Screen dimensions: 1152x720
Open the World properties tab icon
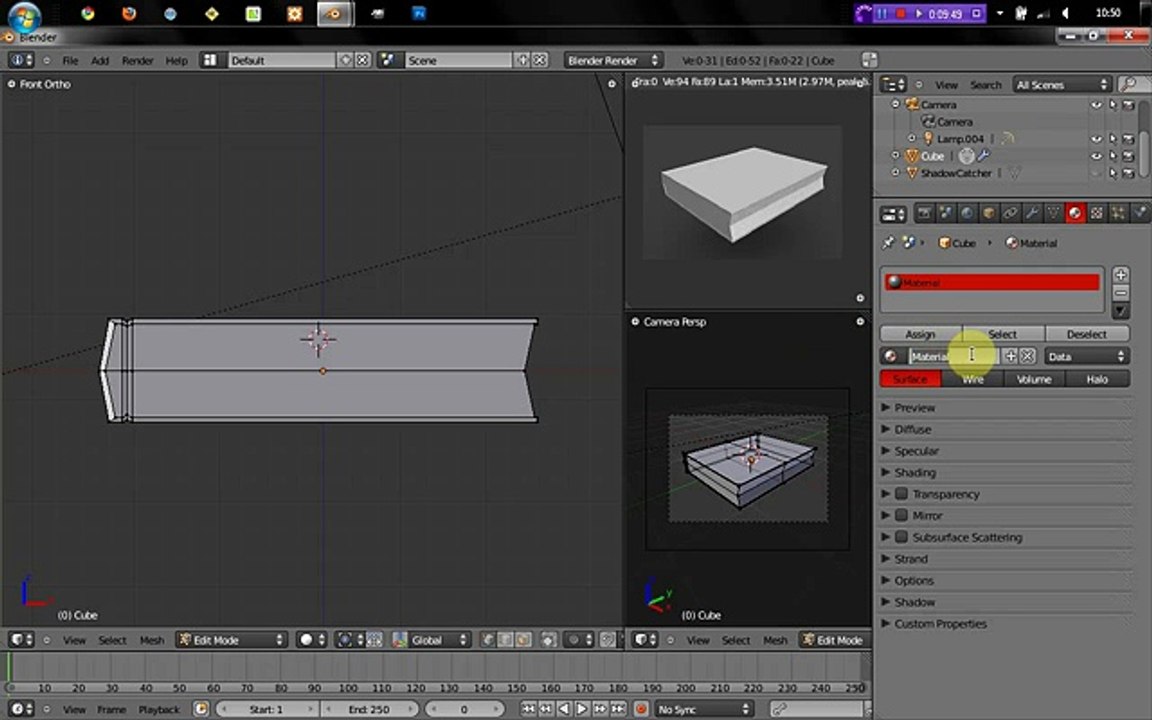tap(967, 214)
